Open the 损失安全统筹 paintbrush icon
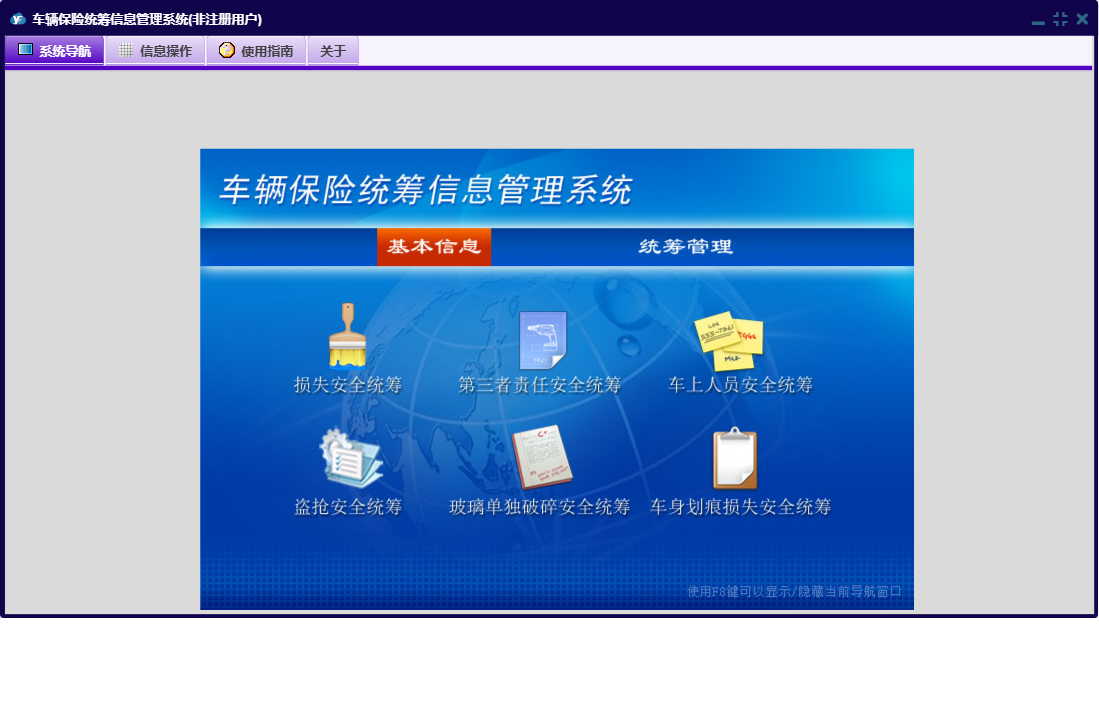 (x=347, y=336)
